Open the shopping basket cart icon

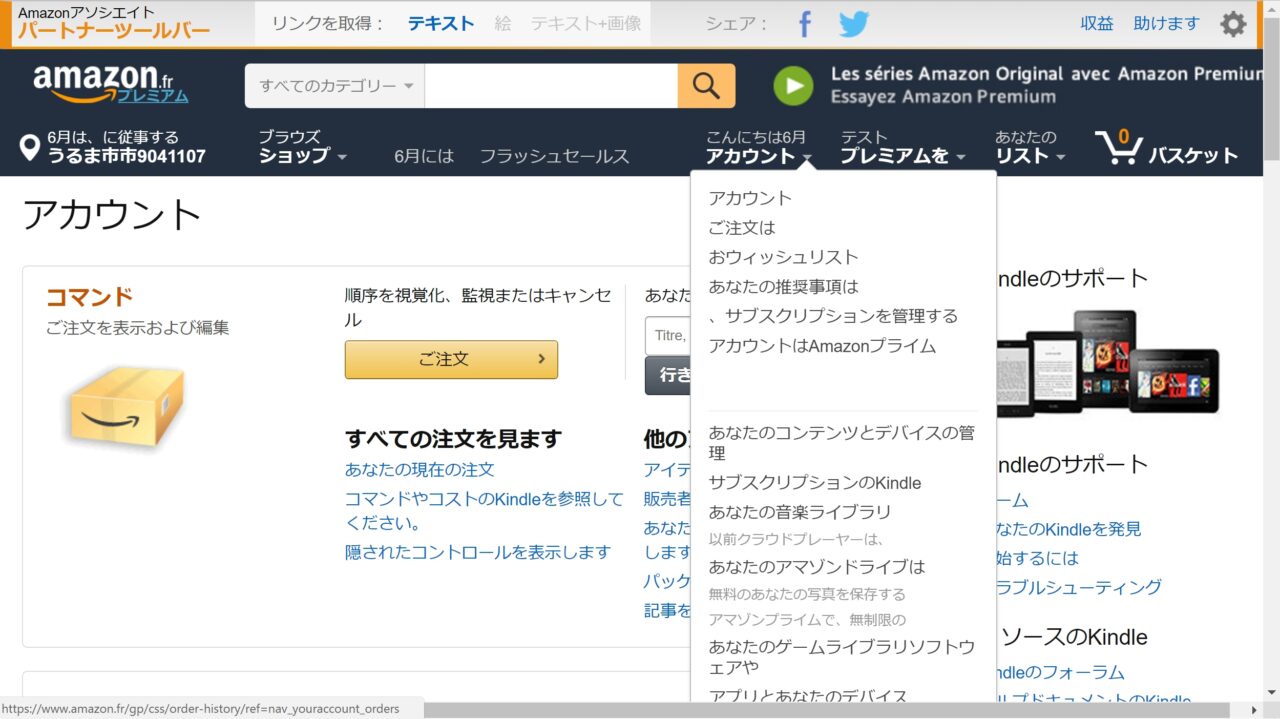click(1119, 147)
